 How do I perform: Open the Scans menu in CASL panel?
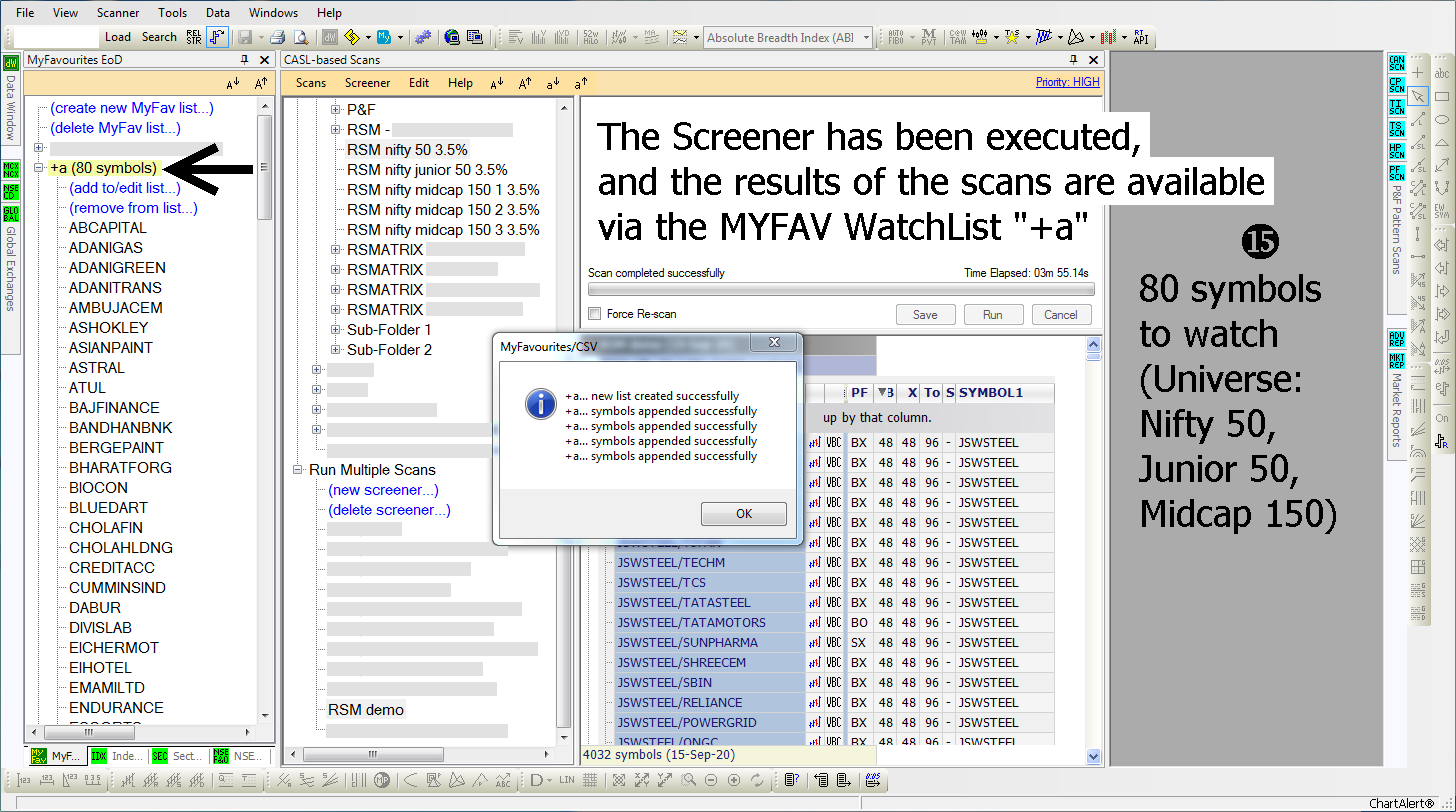[311, 83]
